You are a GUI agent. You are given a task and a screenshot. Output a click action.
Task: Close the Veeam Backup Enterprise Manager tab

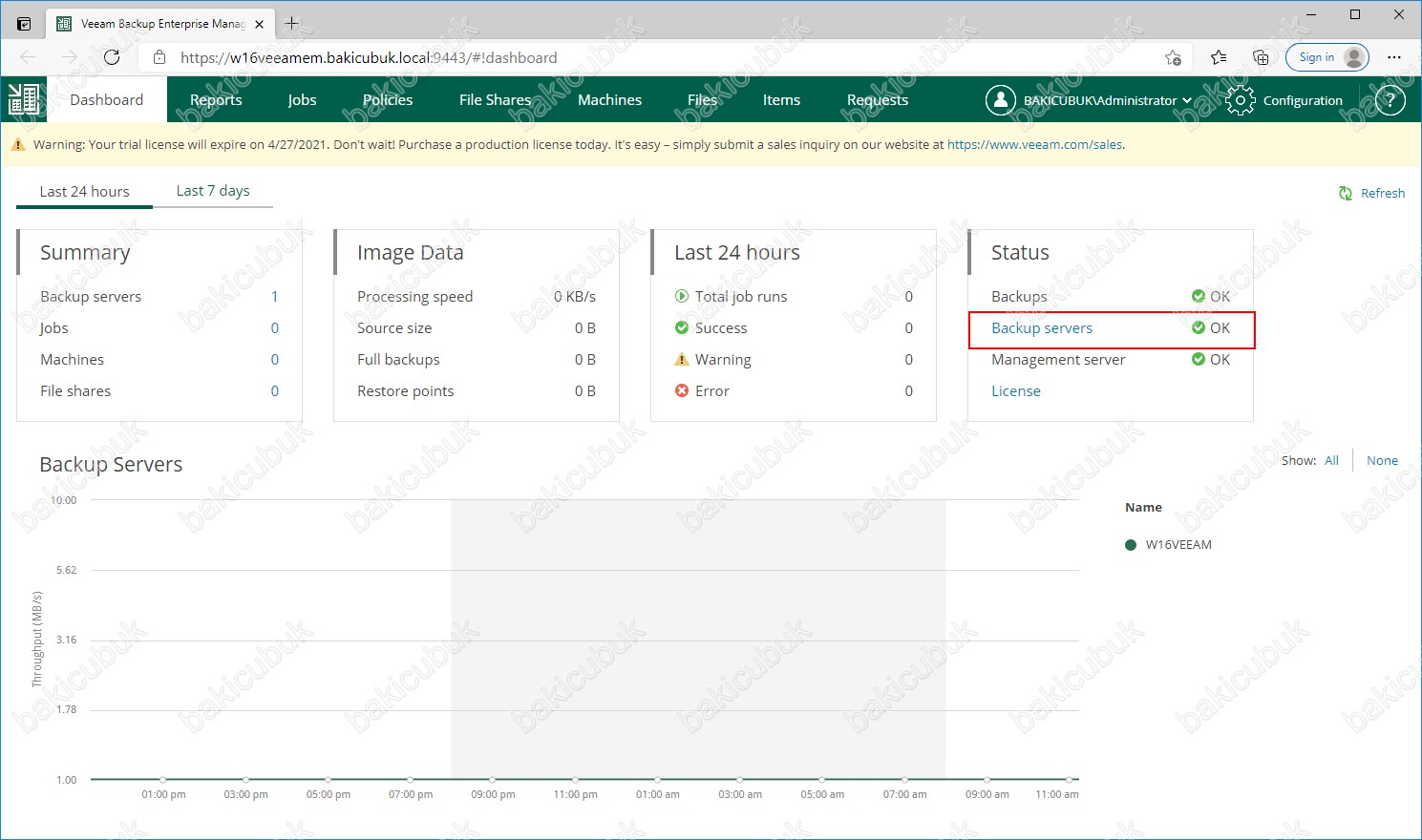tap(259, 24)
